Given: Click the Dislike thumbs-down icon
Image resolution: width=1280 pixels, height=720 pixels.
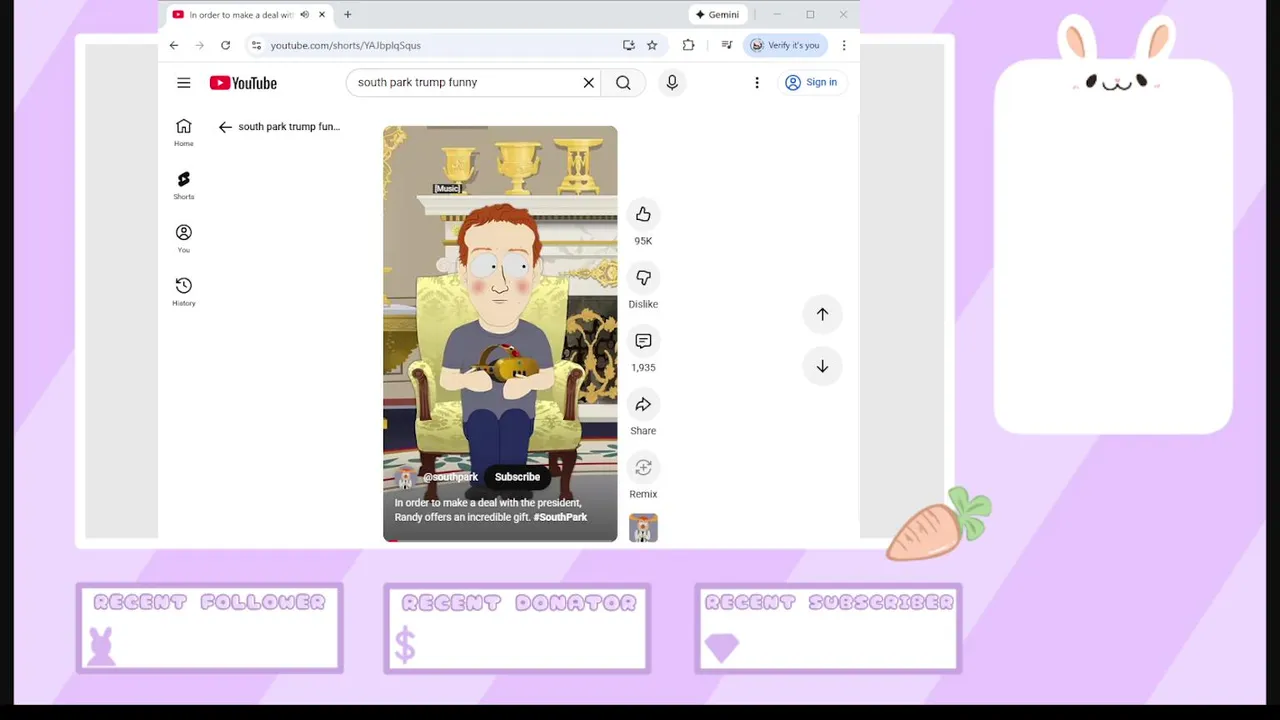Looking at the screenshot, I should pos(643,278).
